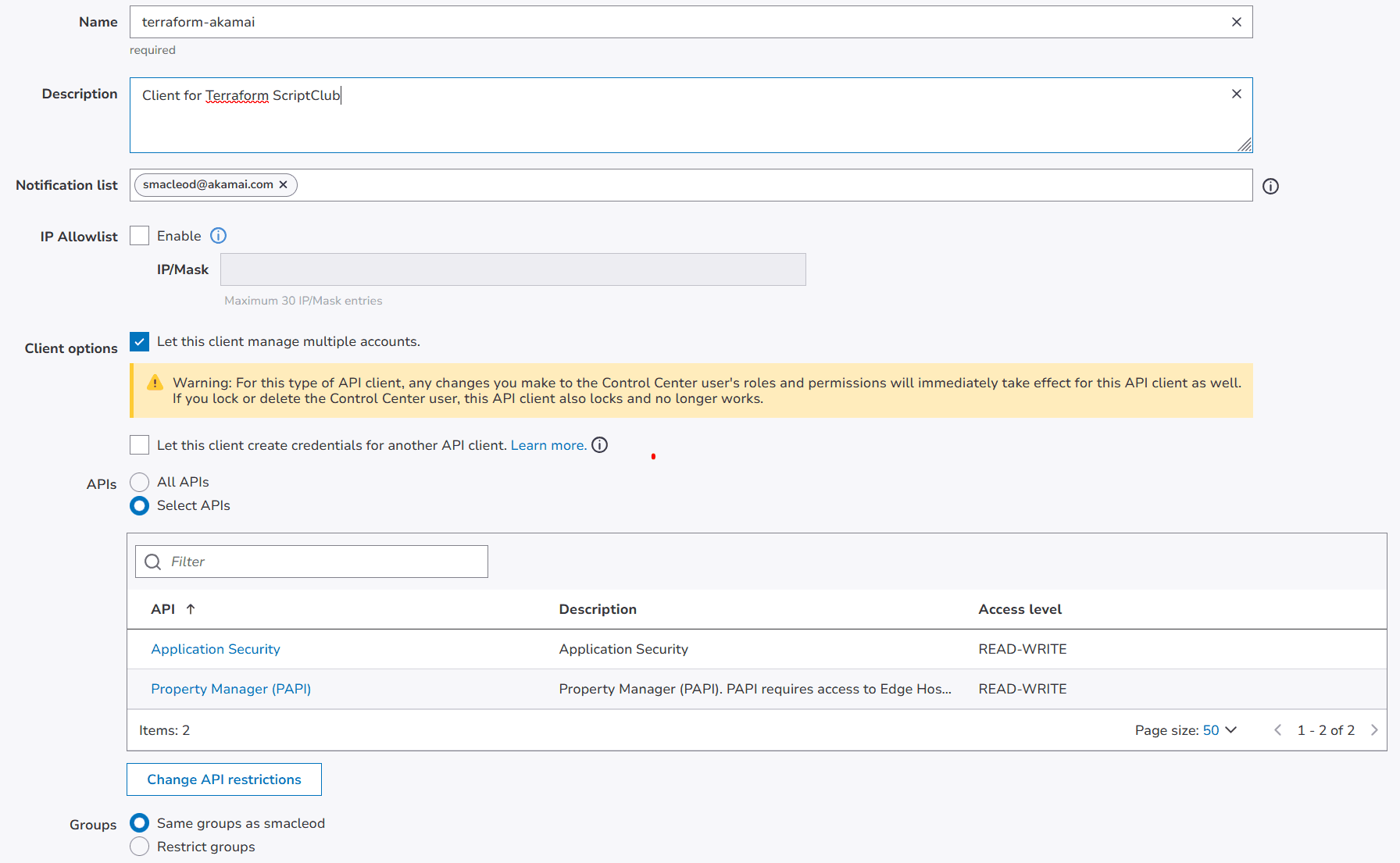Viewport: 1400px width, 863px height.
Task: Enable the IP Allowlist checkbox
Action: tap(139, 236)
